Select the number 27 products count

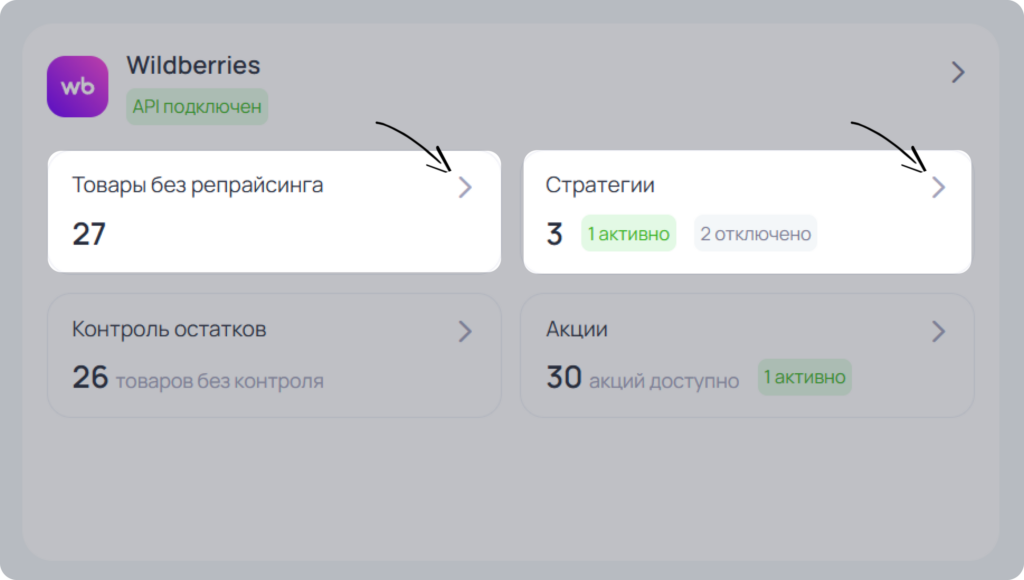point(89,234)
